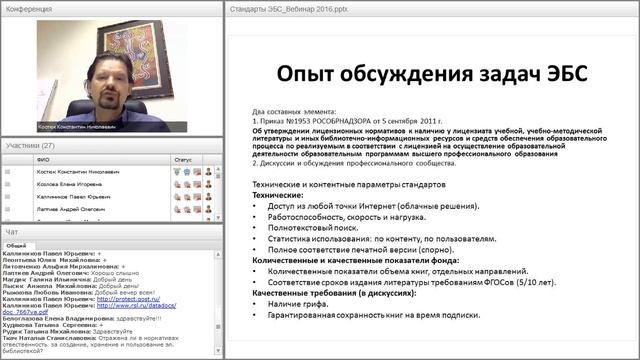Click the Участники (27) panel header
The height and width of the screenshot is (360, 640).
[112, 146]
